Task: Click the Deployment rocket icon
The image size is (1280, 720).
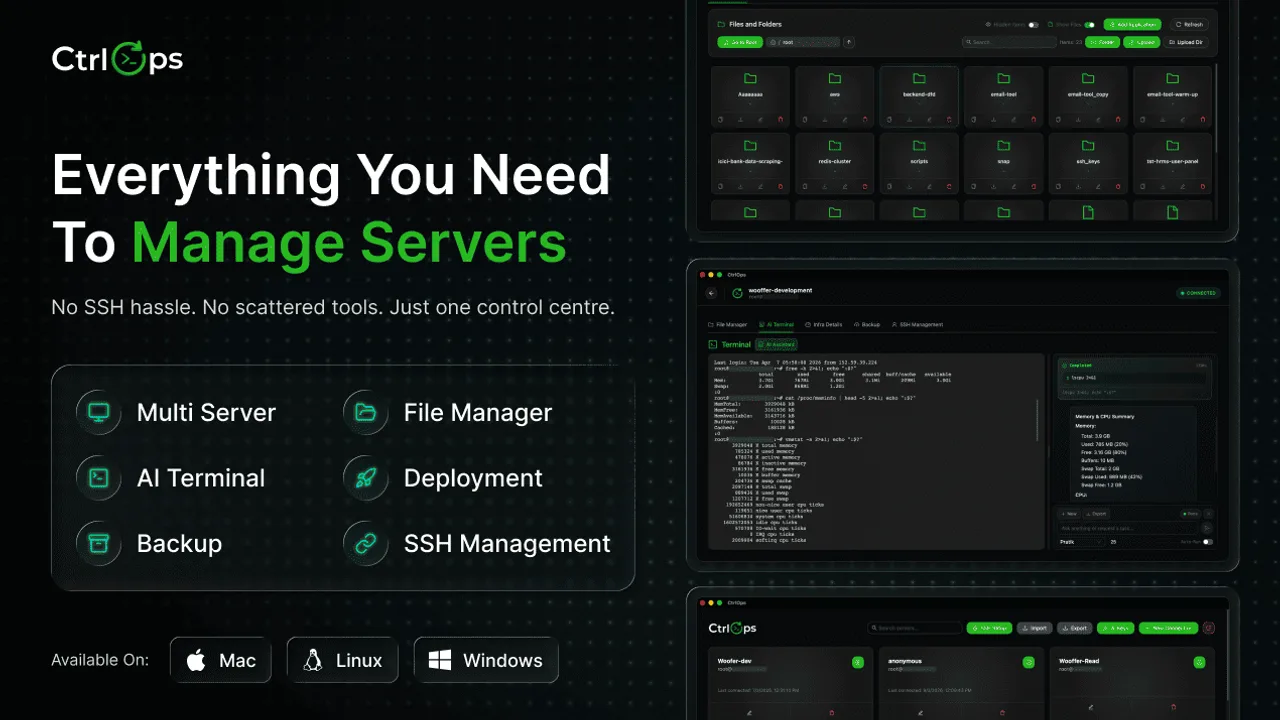Action: point(365,478)
